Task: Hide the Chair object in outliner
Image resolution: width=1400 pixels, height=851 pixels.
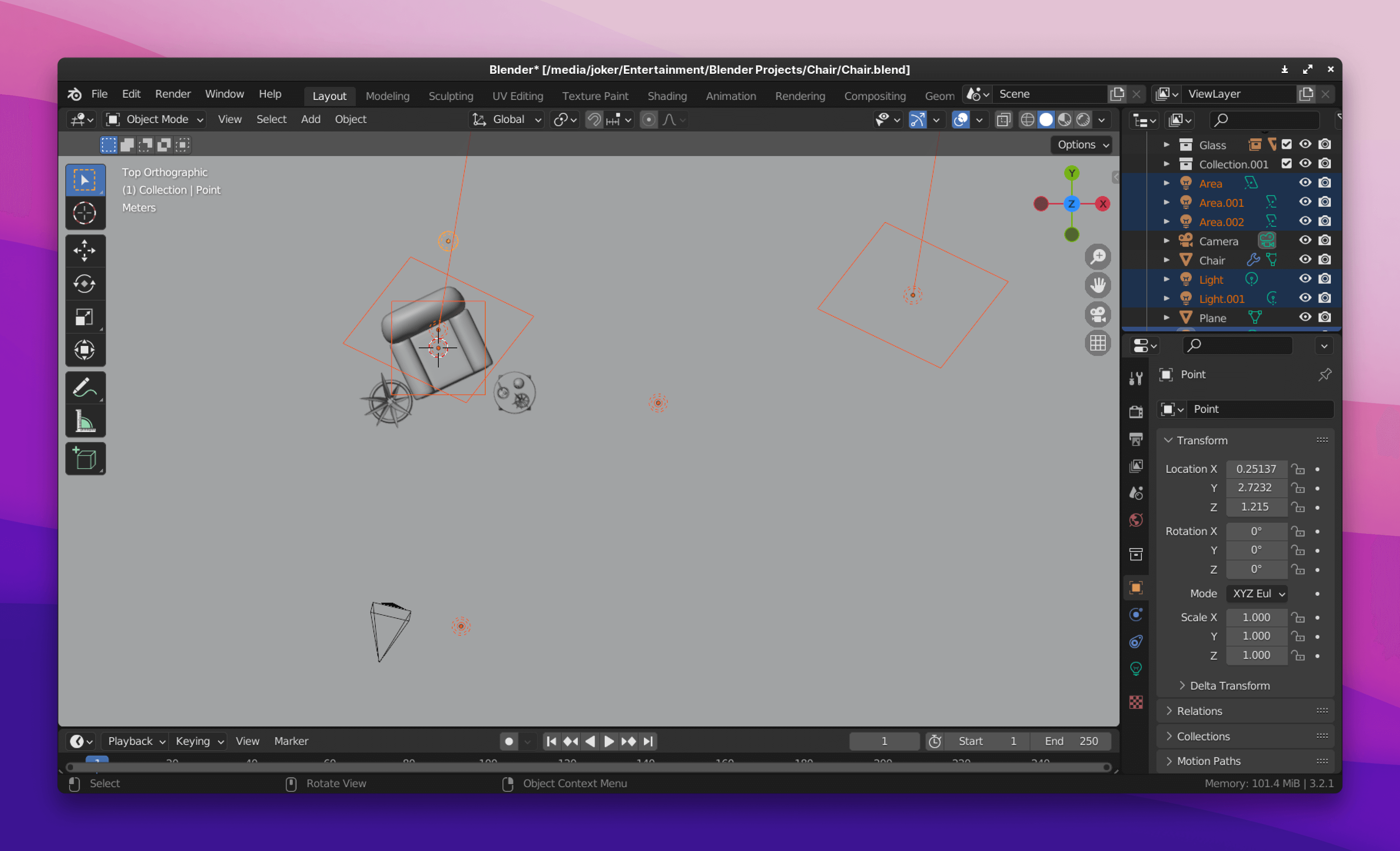Action: click(x=1305, y=260)
